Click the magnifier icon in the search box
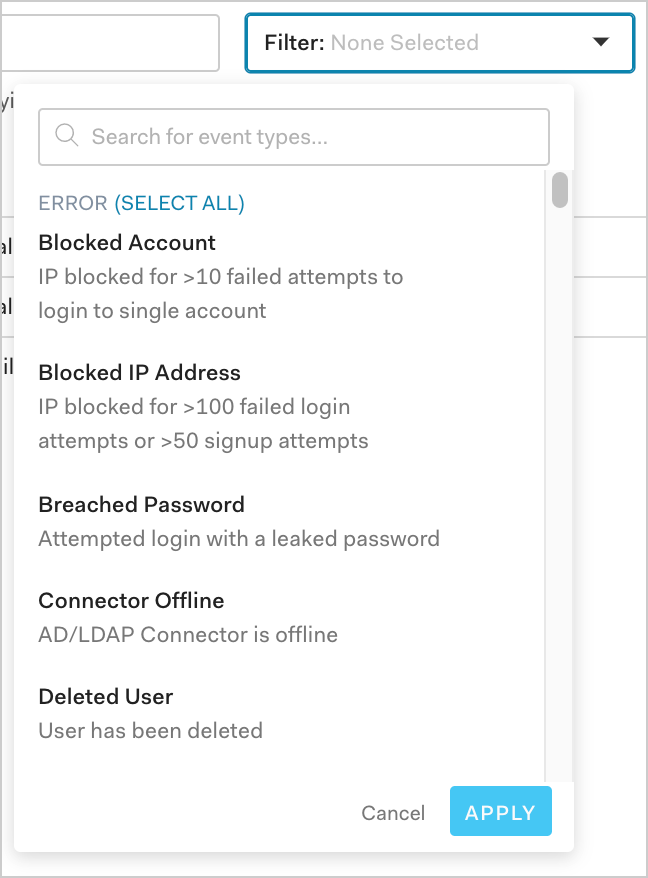 [67, 136]
